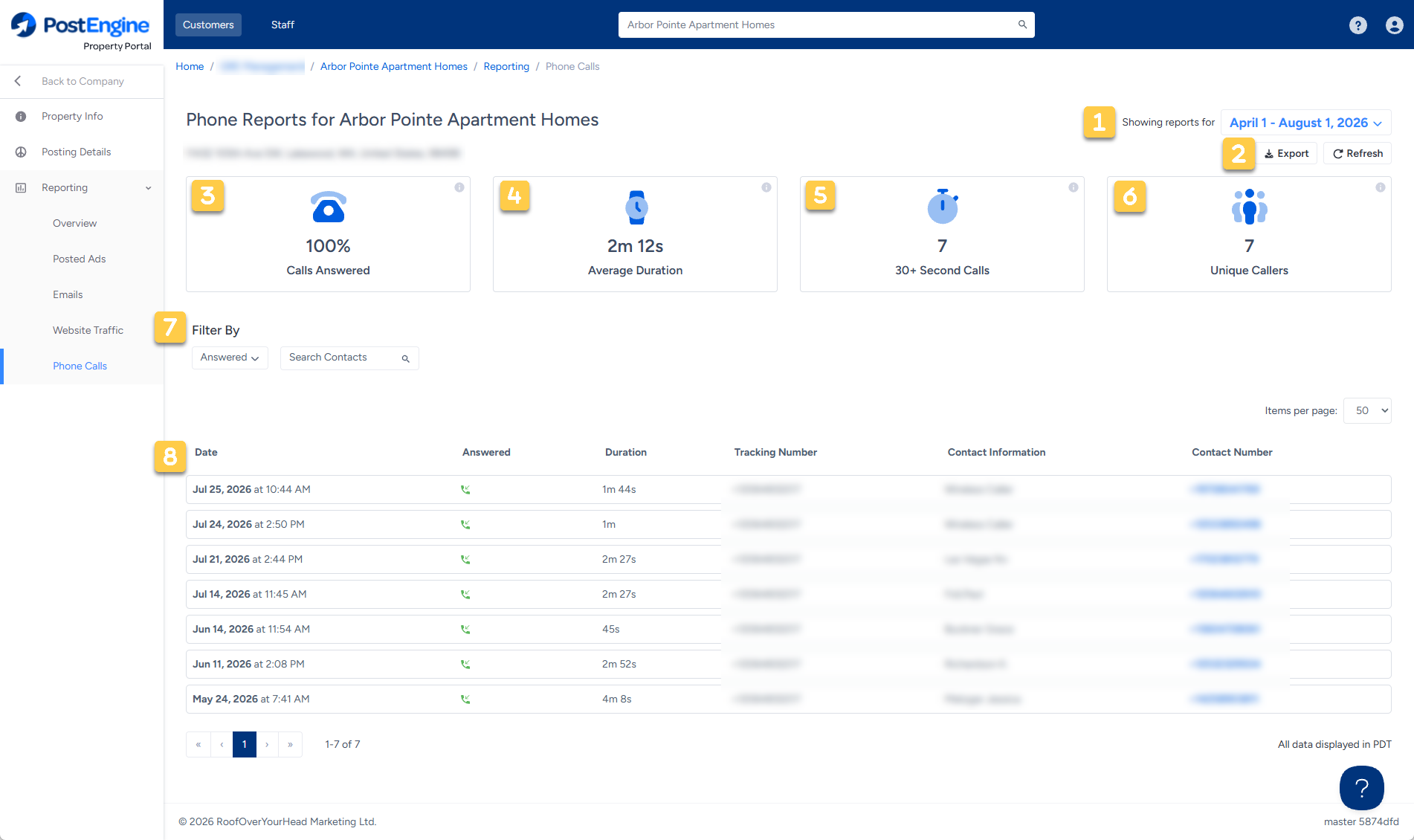1414x840 pixels.
Task: Open the April 1 - August 1, 2026 date range dropdown
Action: pos(1305,123)
